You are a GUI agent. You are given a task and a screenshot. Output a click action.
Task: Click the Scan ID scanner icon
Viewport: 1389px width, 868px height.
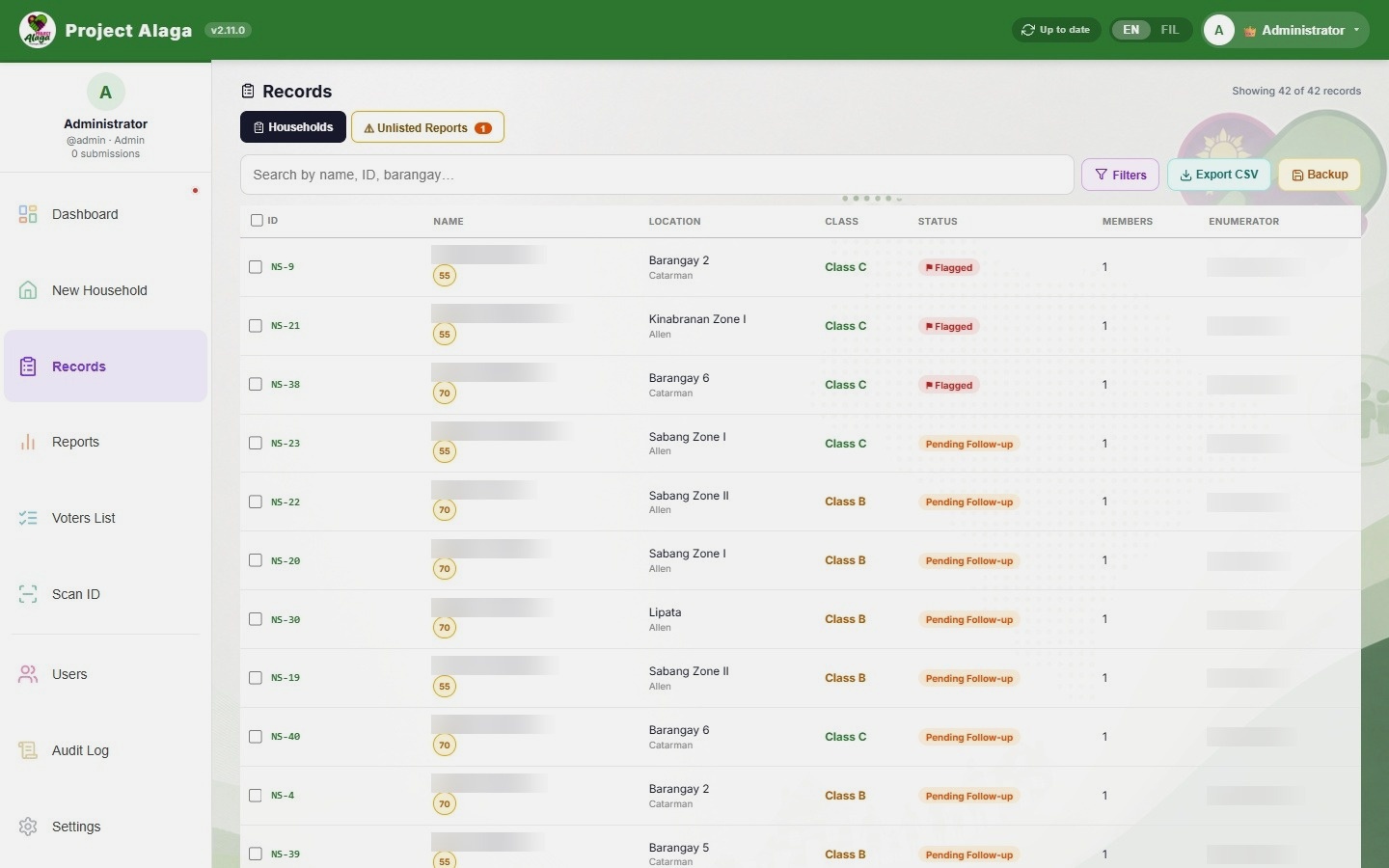click(28, 594)
